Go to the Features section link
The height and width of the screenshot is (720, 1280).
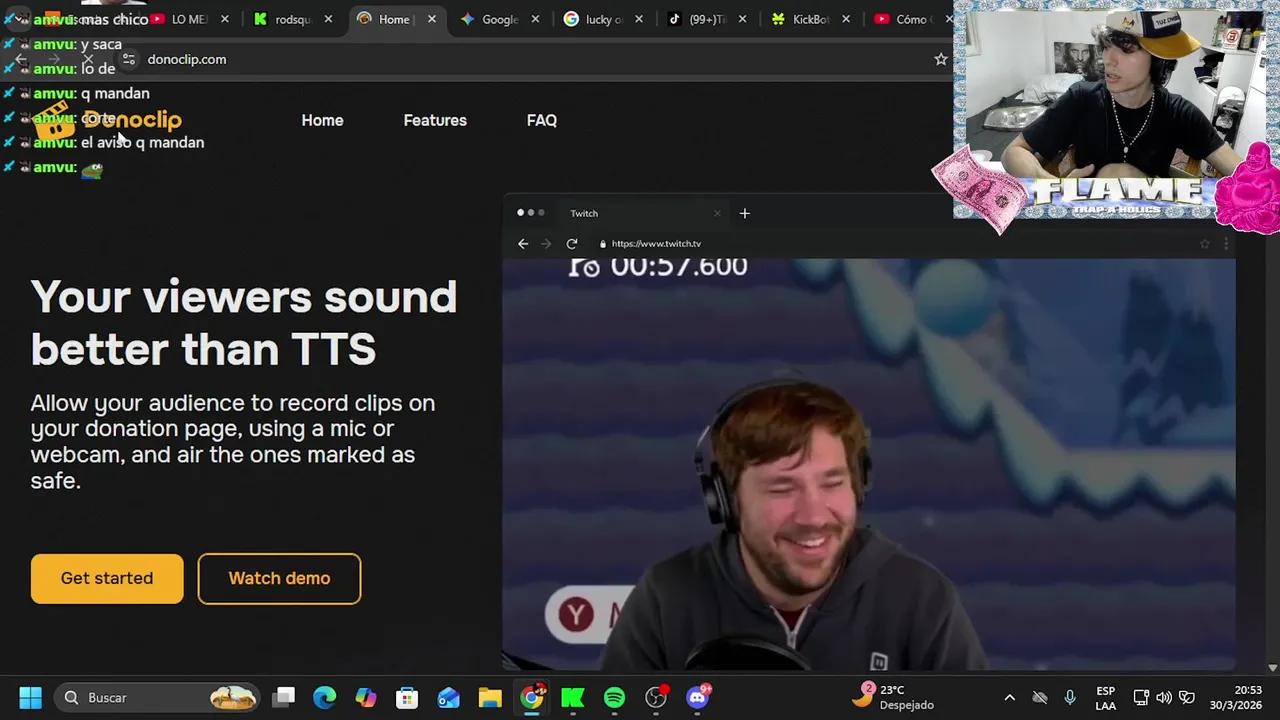tap(435, 120)
